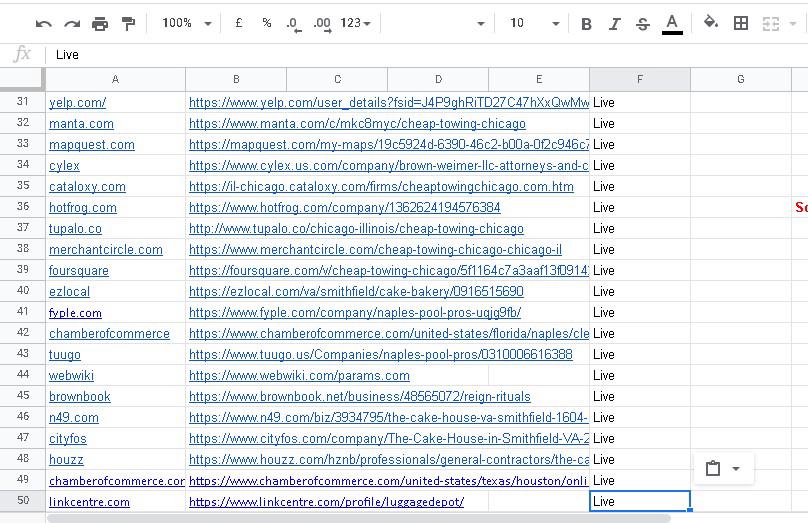The width and height of the screenshot is (808, 523).
Task: Print the spreadsheet with printer icon
Action: point(100,23)
